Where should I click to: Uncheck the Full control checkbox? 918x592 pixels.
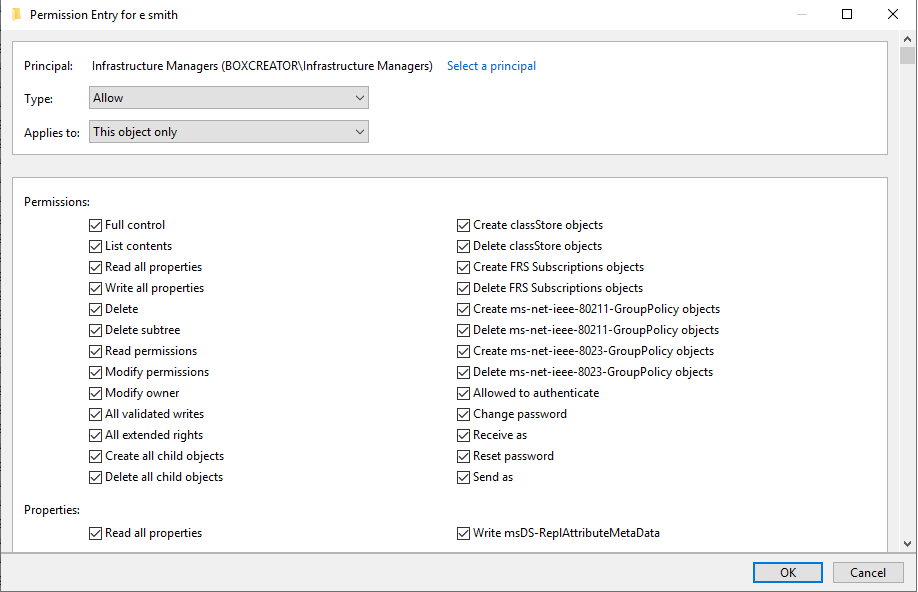point(96,225)
